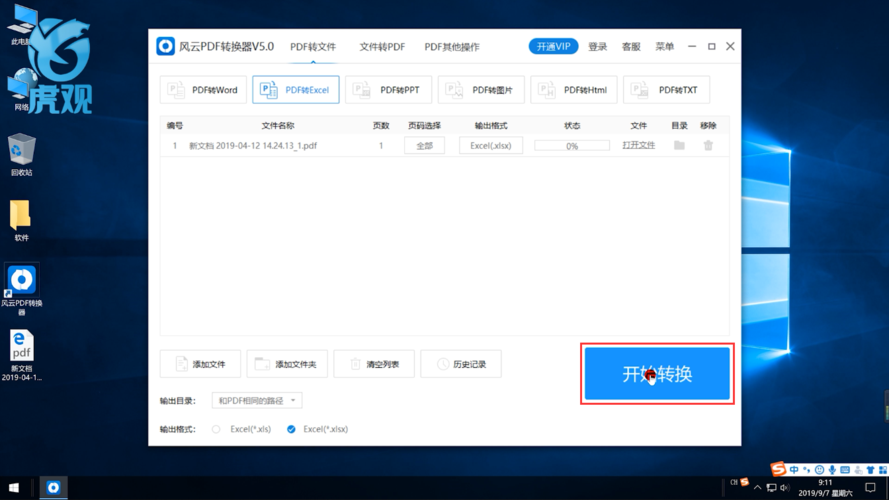
Task: Open 客服 customer service
Action: [631, 46]
